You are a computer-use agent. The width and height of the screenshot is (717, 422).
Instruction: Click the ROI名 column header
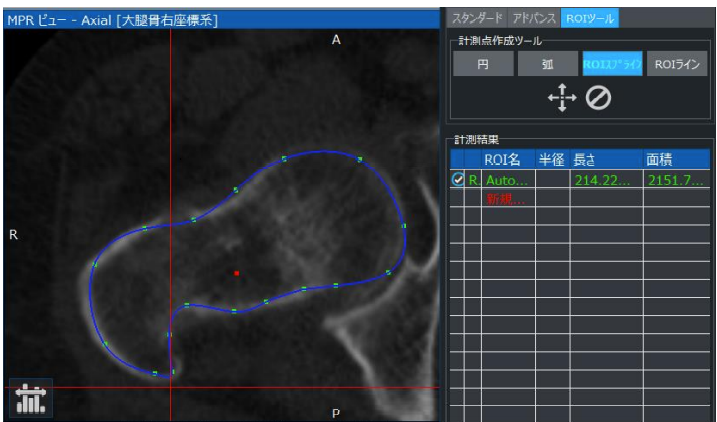[508, 159]
